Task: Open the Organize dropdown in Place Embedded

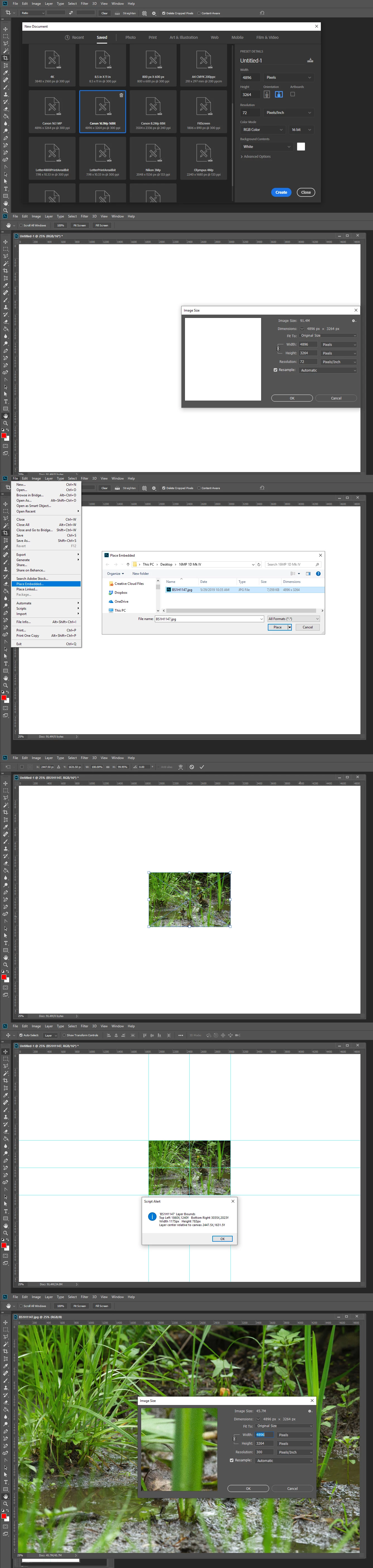Action: coord(115,573)
